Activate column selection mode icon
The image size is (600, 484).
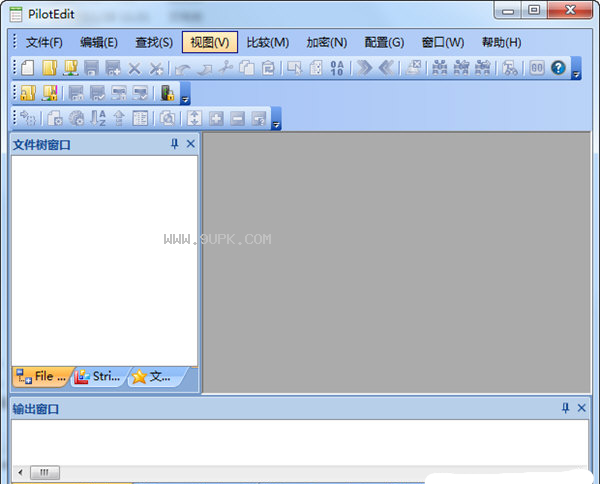[294, 68]
